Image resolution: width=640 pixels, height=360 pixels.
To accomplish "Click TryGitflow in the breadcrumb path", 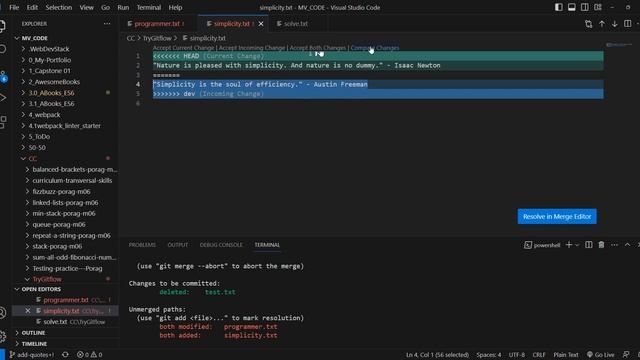I will [x=157, y=38].
